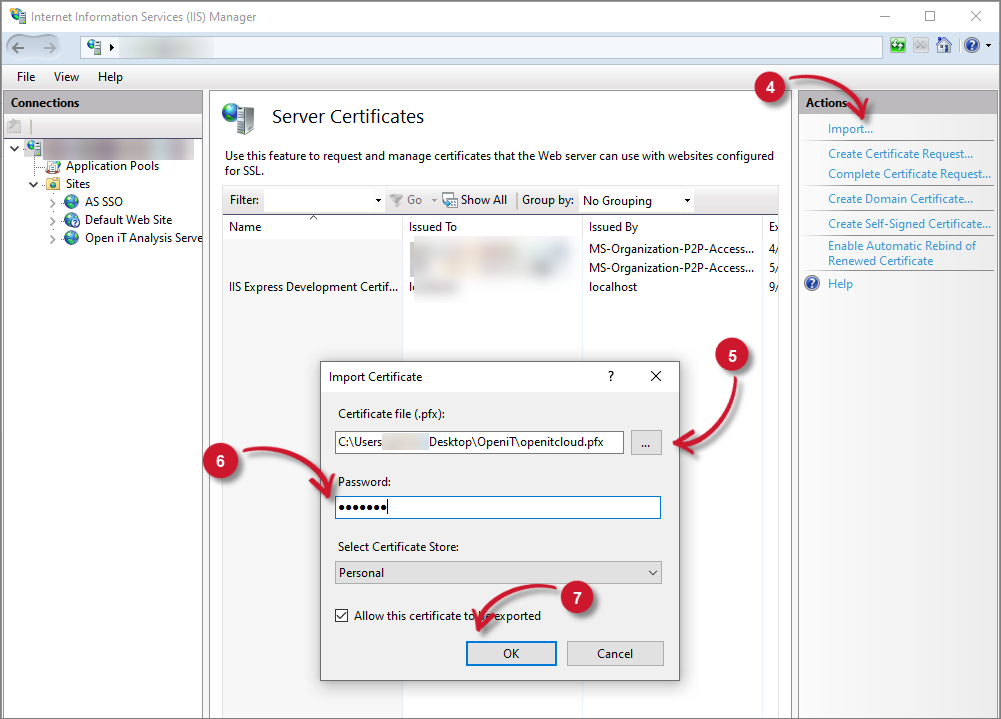
Task: Click inside the Password input field
Action: (497, 507)
